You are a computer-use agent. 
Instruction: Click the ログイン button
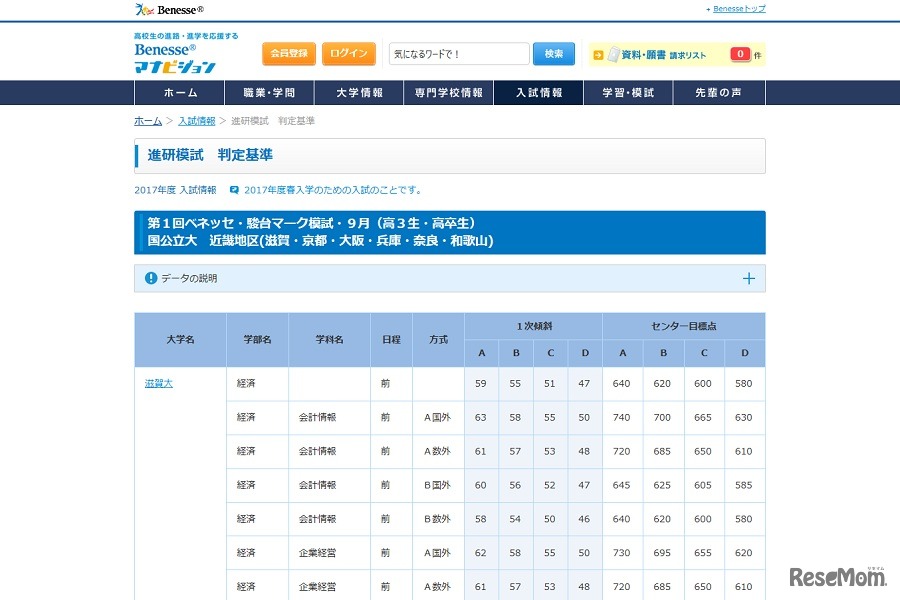pyautogui.click(x=348, y=53)
